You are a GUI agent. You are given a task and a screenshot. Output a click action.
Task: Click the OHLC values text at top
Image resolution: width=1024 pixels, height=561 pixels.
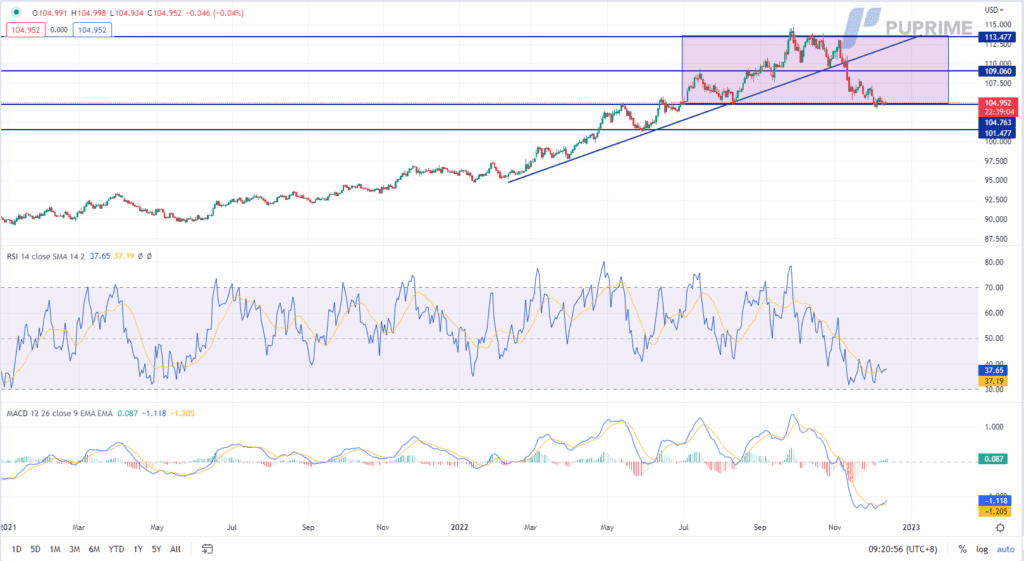138,13
